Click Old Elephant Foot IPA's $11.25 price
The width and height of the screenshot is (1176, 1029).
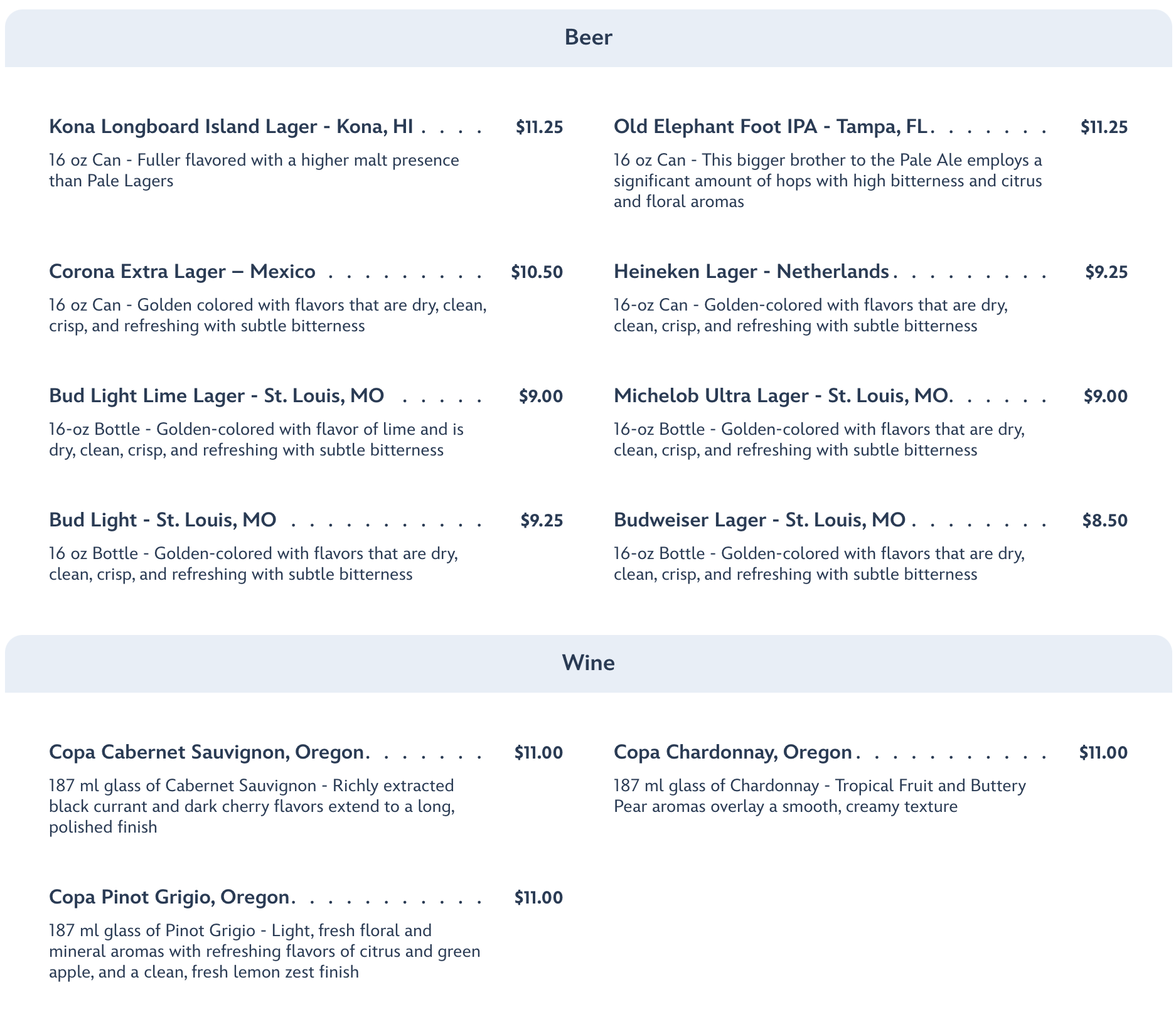[1104, 127]
